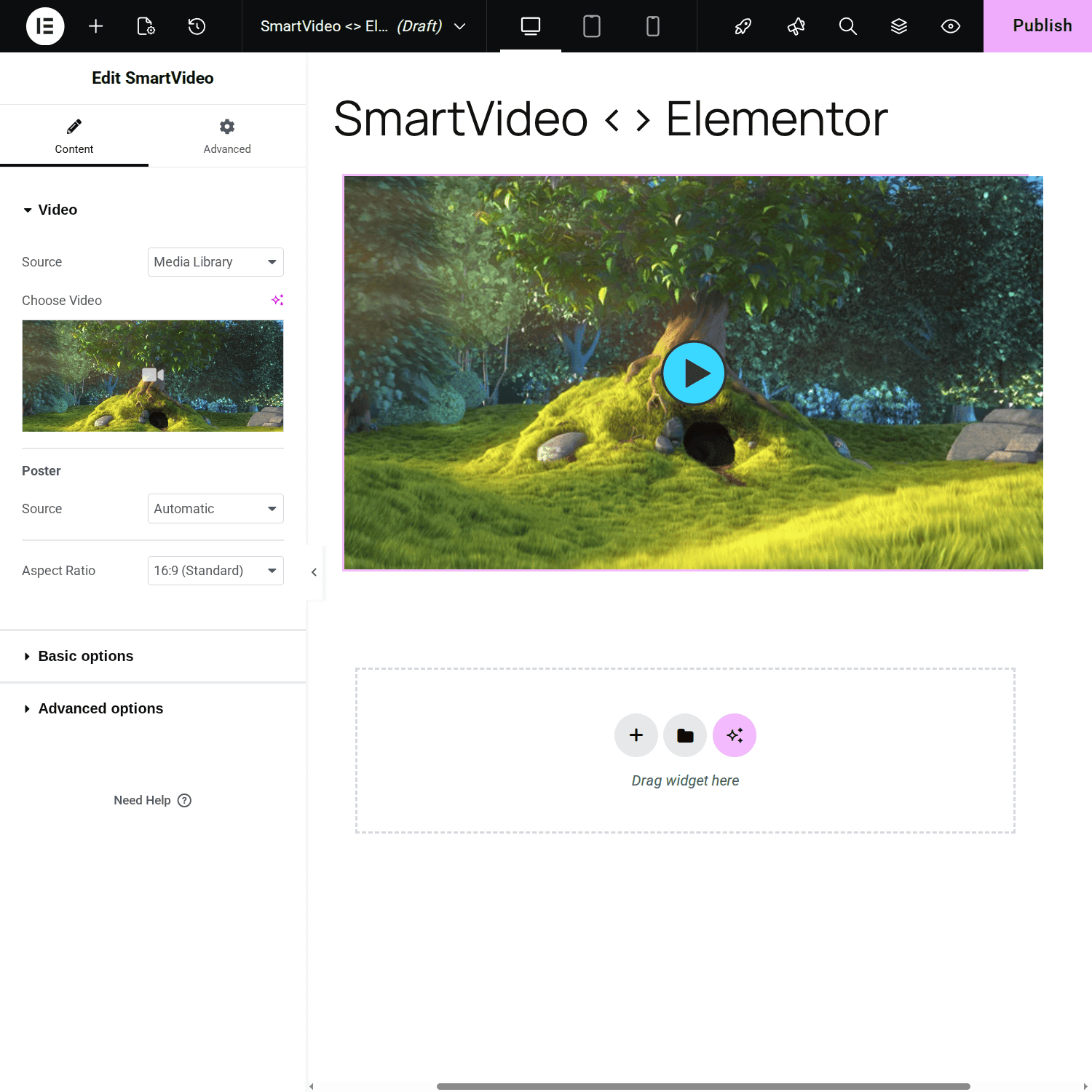The height and width of the screenshot is (1092, 1092).
Task: Open the Finder search icon
Action: pyautogui.click(x=847, y=26)
